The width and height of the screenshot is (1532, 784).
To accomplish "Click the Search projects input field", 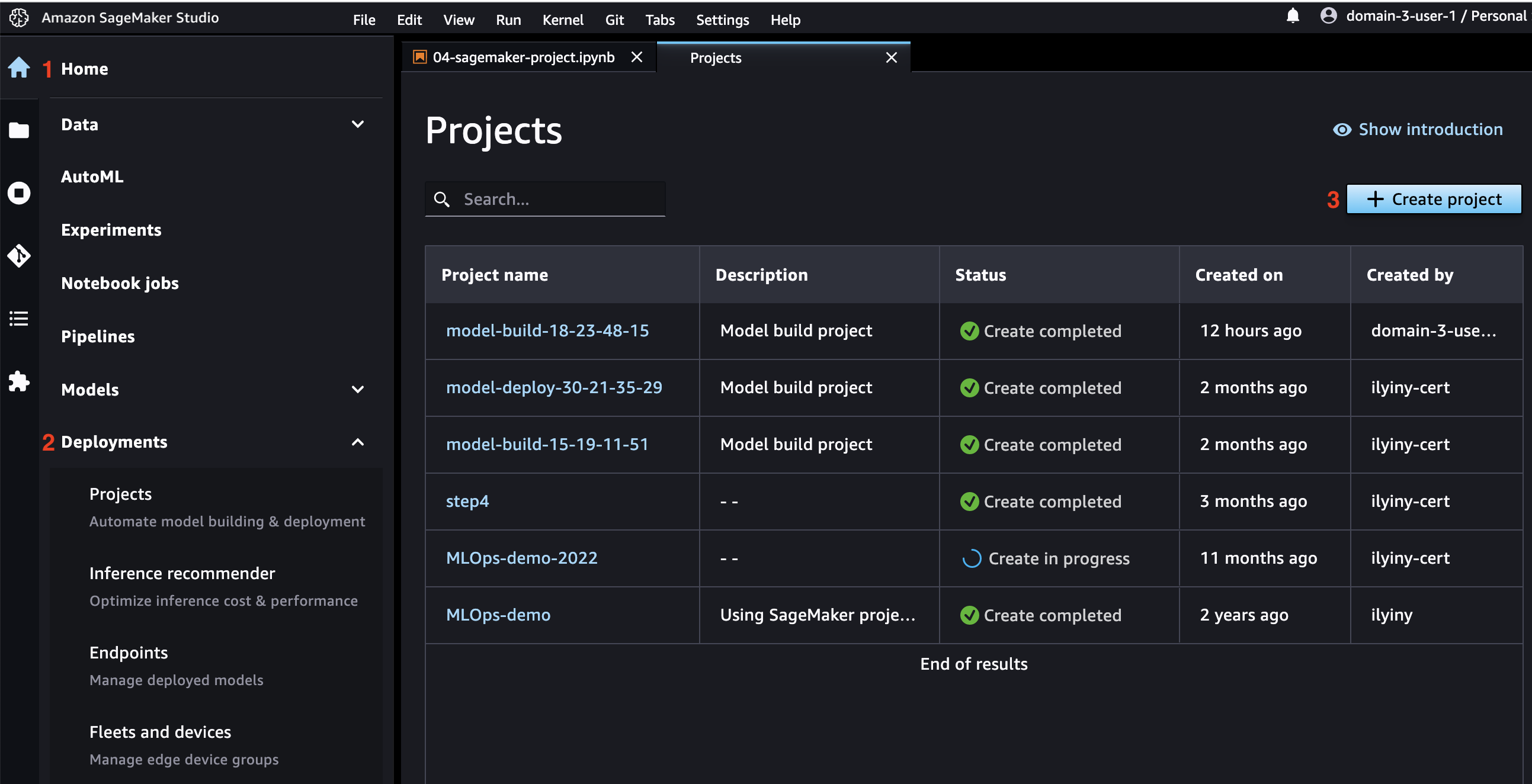I will (546, 199).
